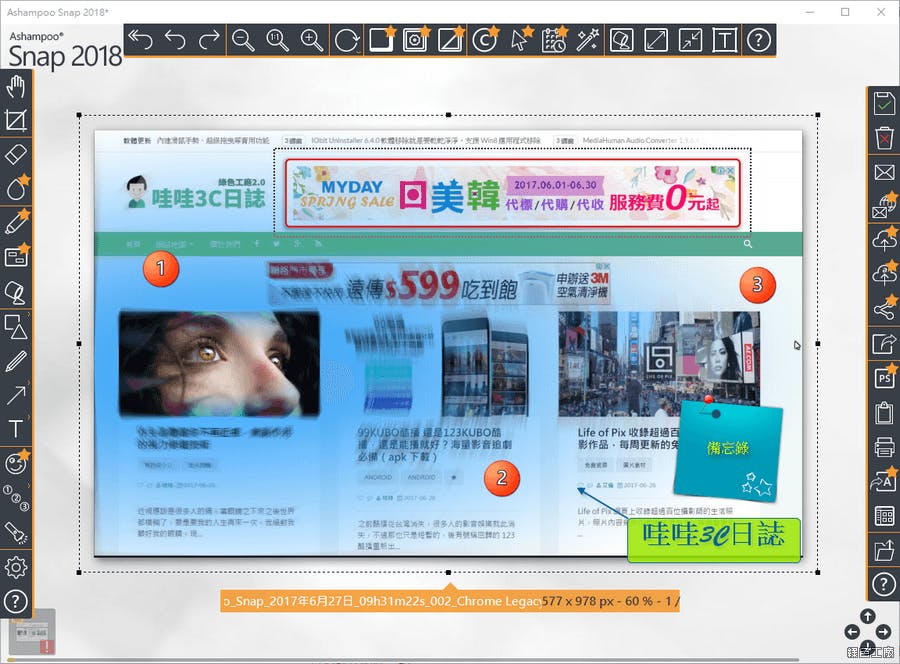Open the settings gear in the left sidebar

click(x=15, y=567)
